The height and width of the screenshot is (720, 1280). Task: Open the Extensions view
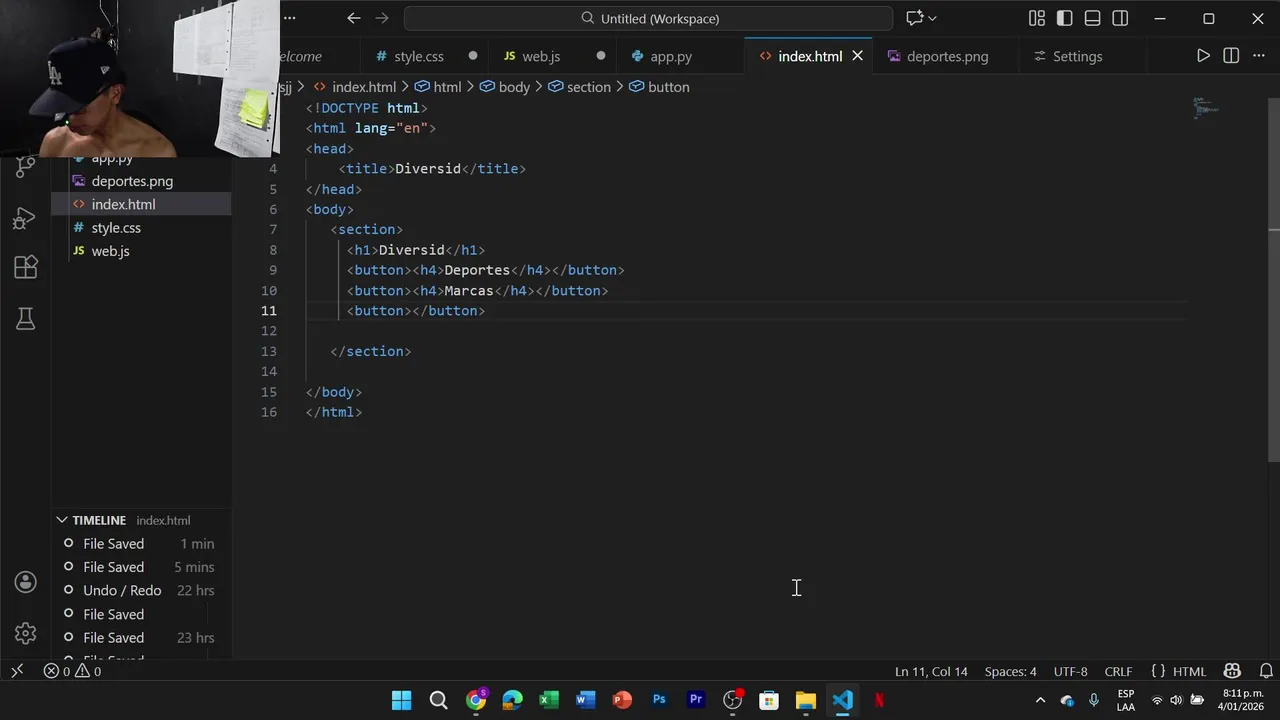(x=26, y=267)
